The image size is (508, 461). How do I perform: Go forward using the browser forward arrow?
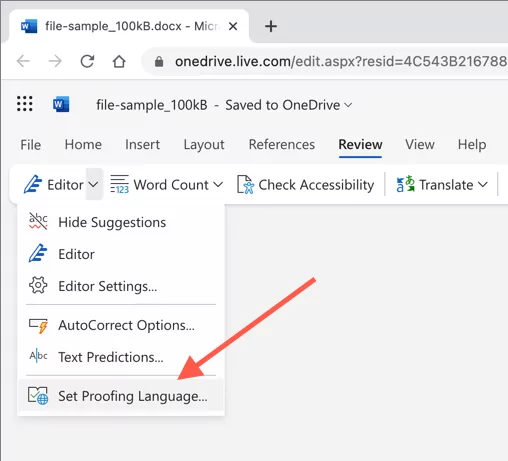tap(55, 61)
